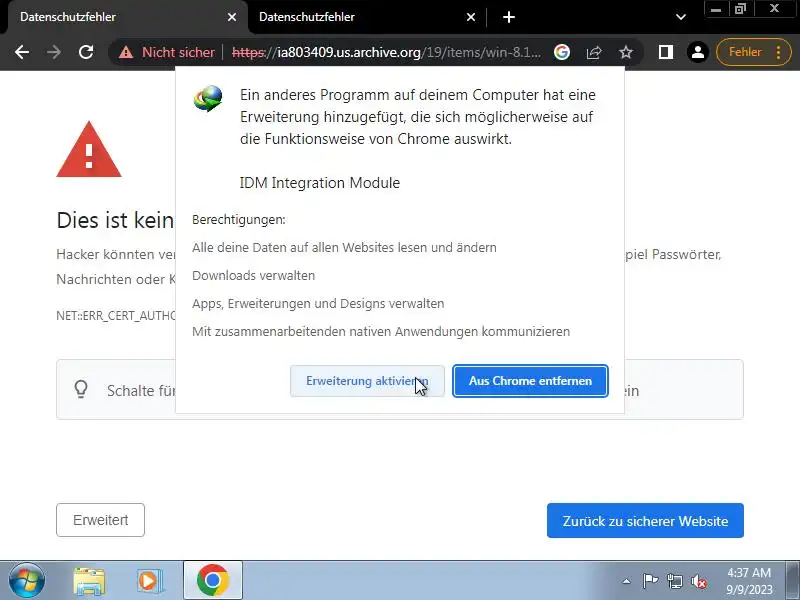
Task: Click the NET::ERR_CERT_AUTH error code text
Action: (x=116, y=316)
